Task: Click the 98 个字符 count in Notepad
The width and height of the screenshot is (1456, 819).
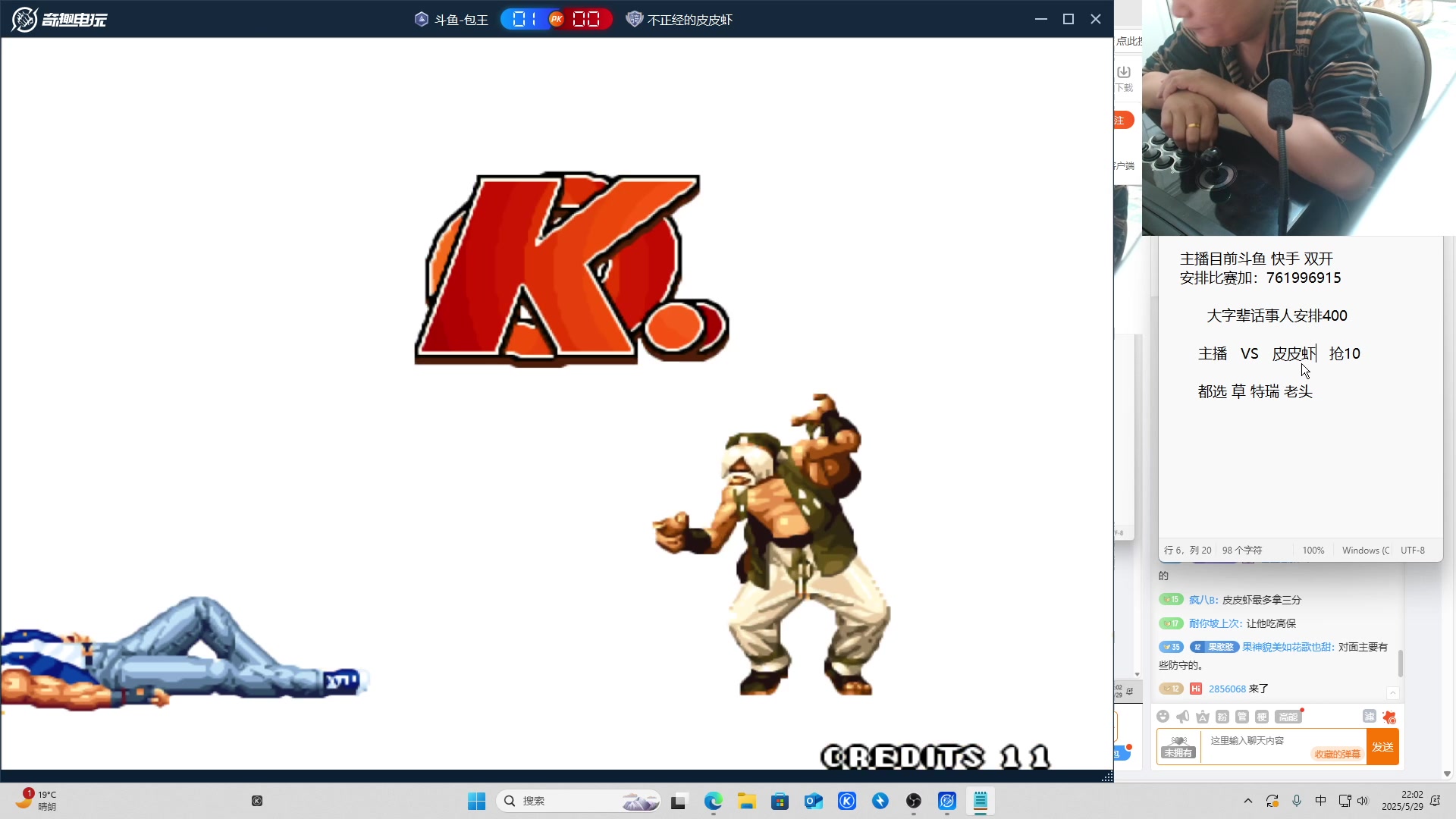Action: tap(1242, 551)
